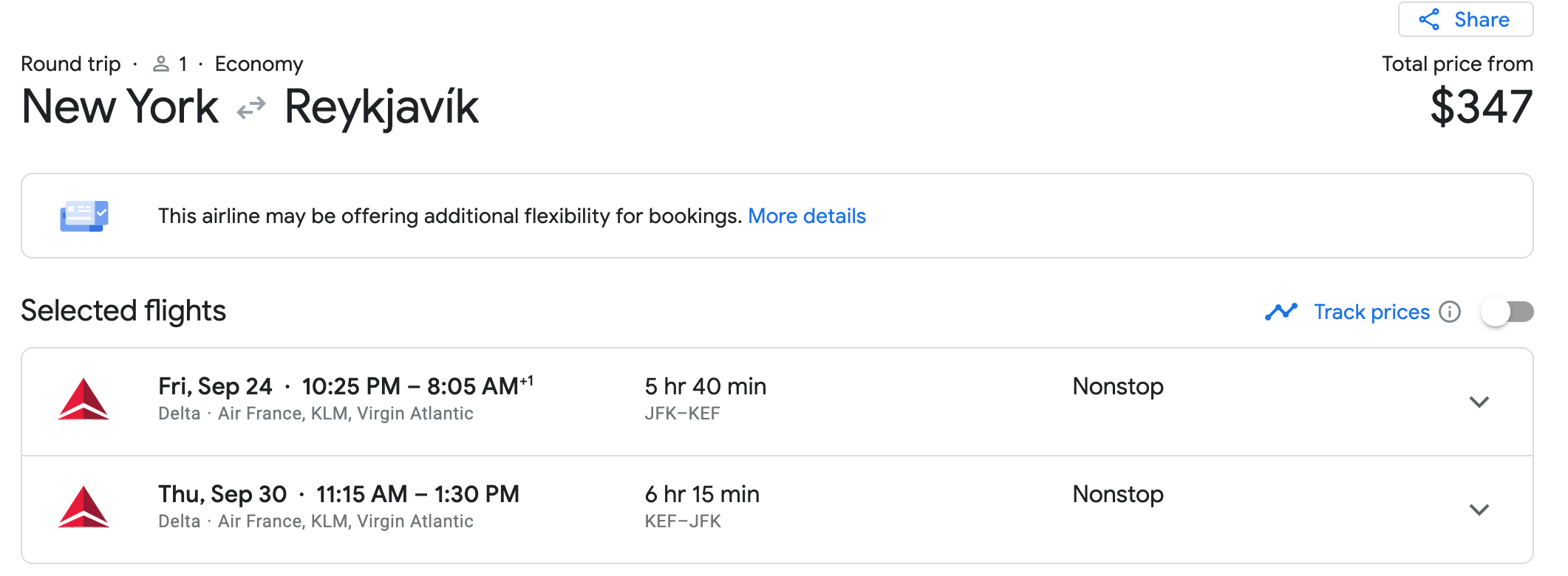
Task: Click the booking flexibility ticket icon
Action: [x=84, y=216]
